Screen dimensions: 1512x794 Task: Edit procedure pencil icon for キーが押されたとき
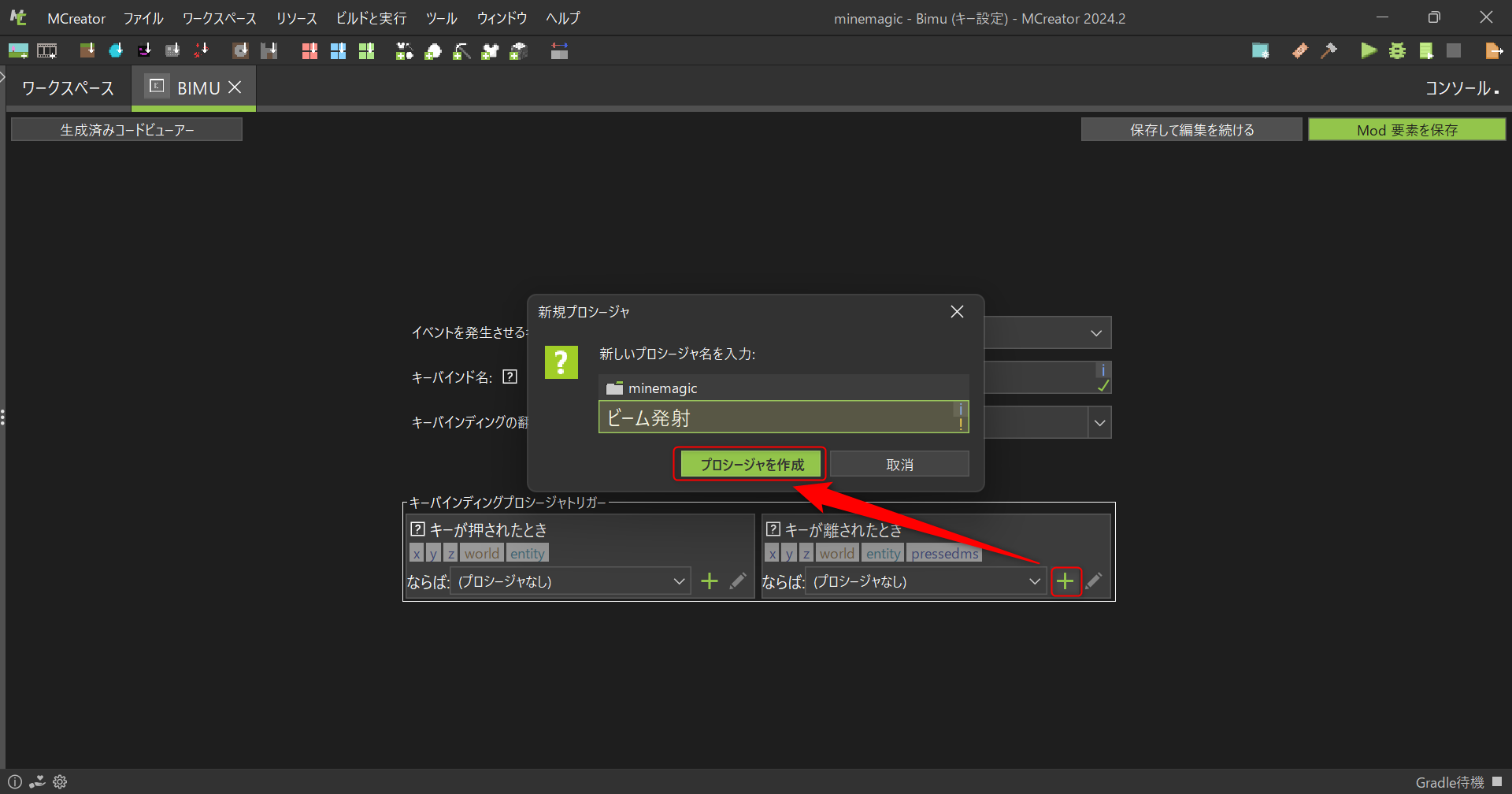[x=738, y=581]
